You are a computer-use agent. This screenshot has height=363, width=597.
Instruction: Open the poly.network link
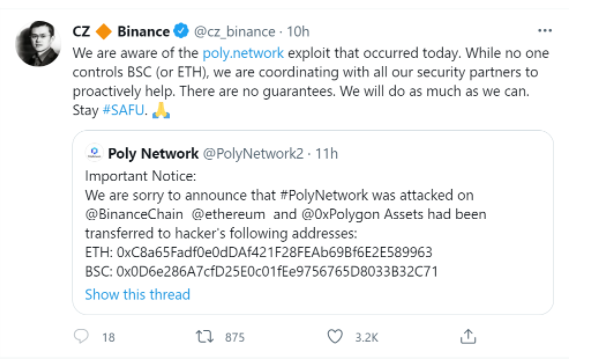pyautogui.click(x=243, y=53)
